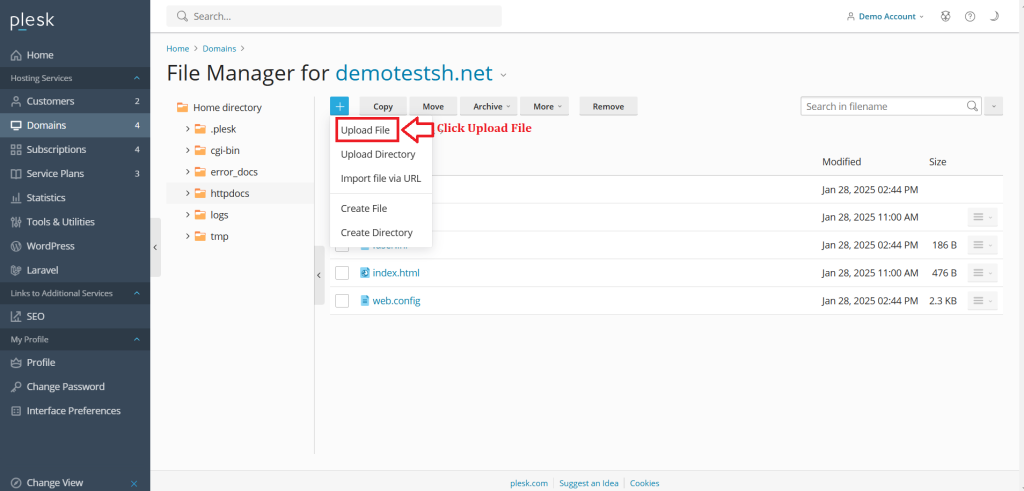The width and height of the screenshot is (1024, 491).
Task: Sort by Modified column header
Action: pyautogui.click(x=841, y=162)
